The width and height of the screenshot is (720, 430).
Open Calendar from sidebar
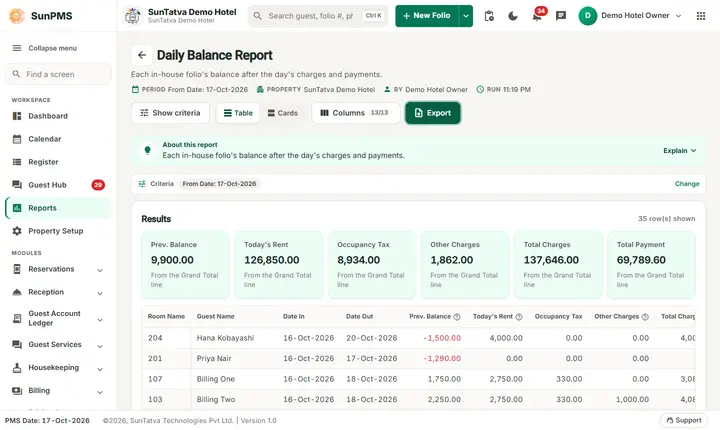click(58, 139)
